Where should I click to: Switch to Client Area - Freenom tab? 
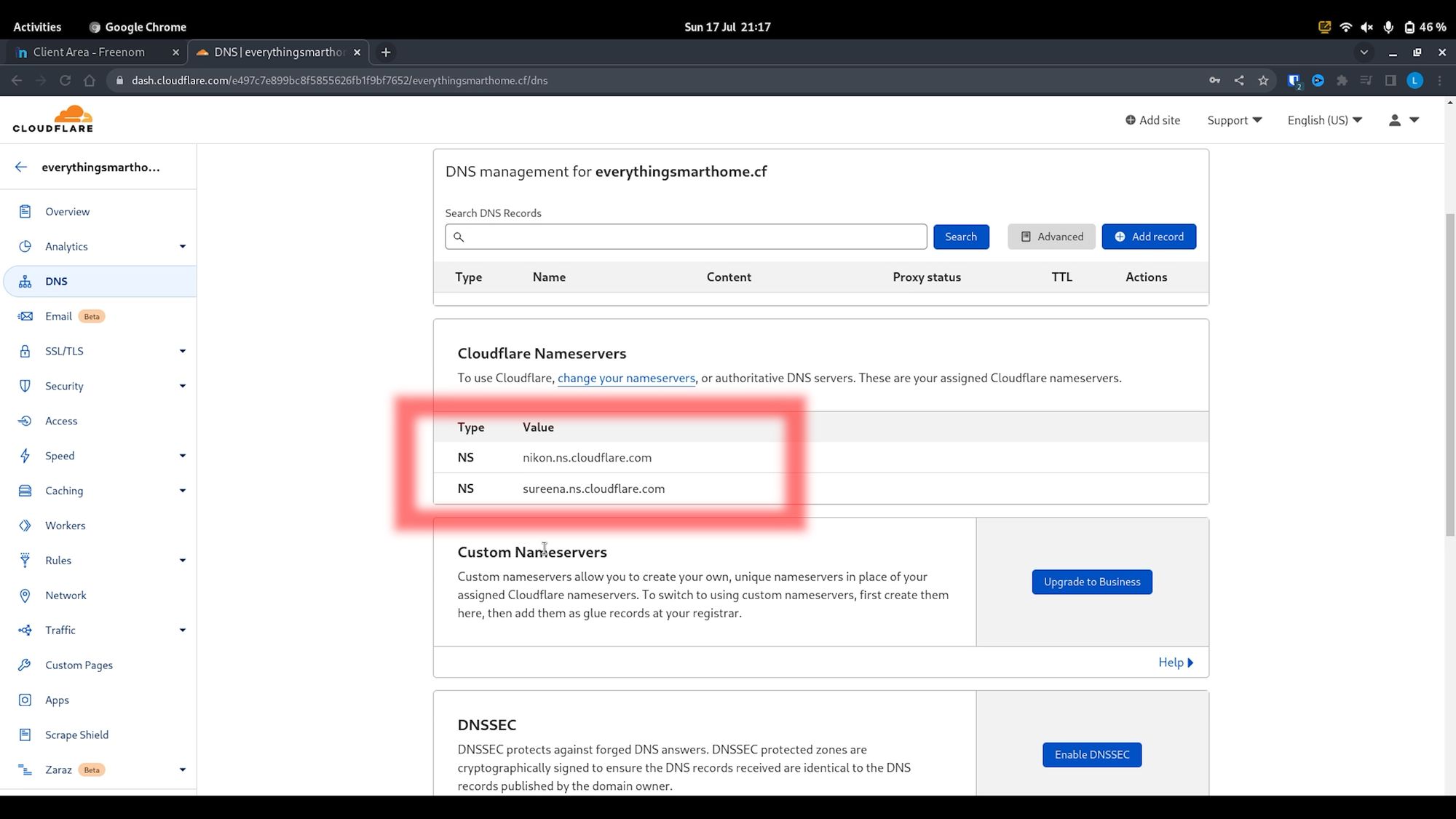96,52
